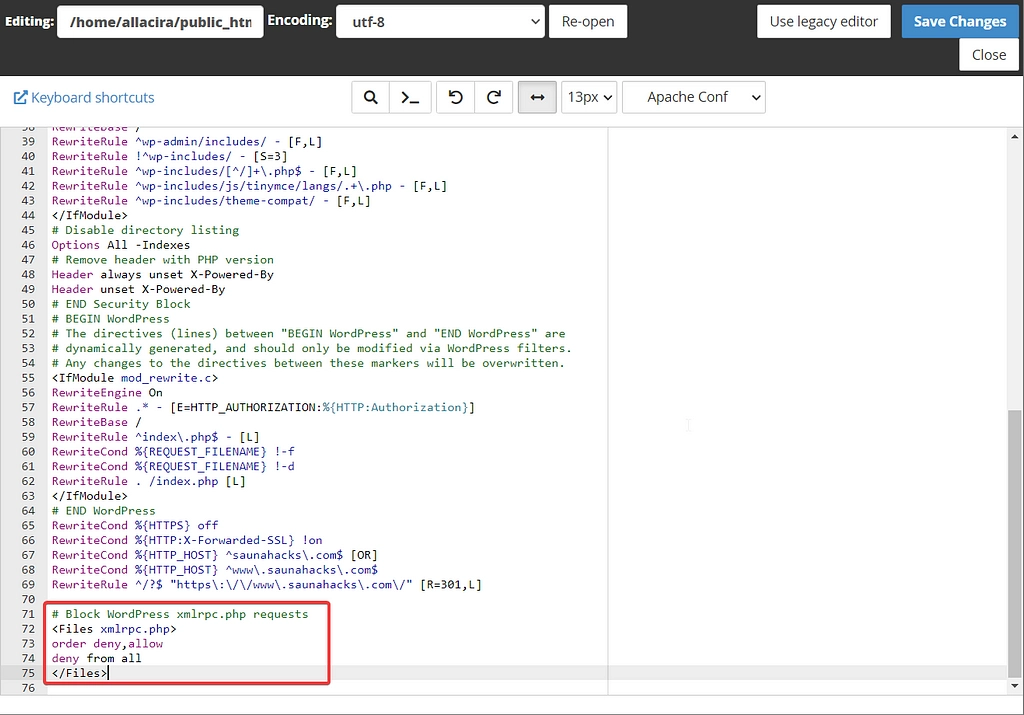Open the utf-8 encoding dropdown
This screenshot has width=1024, height=715.
(440, 22)
